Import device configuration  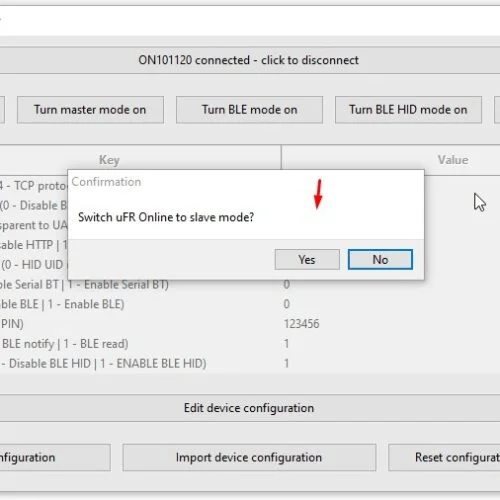click(249, 457)
